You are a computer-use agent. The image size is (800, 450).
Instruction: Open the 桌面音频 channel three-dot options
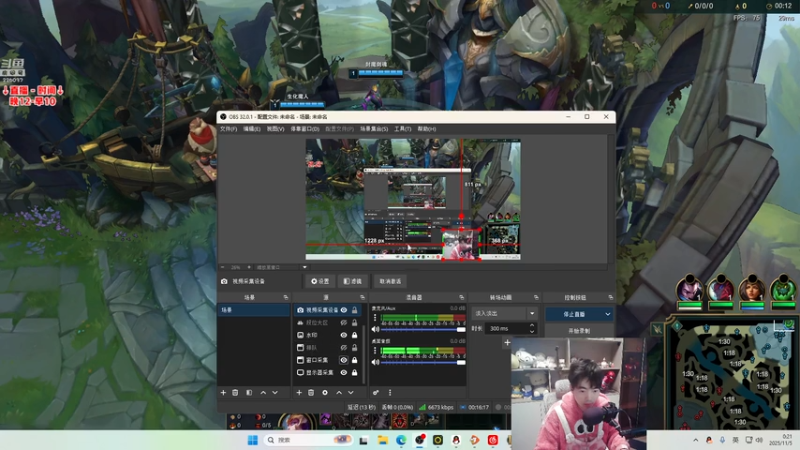375,351
